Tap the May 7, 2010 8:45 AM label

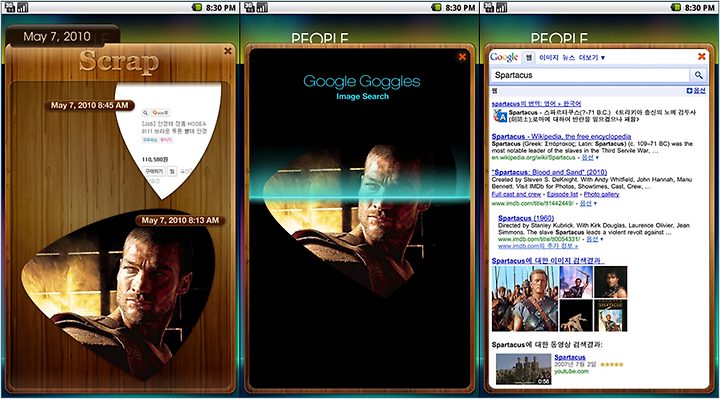[90, 105]
